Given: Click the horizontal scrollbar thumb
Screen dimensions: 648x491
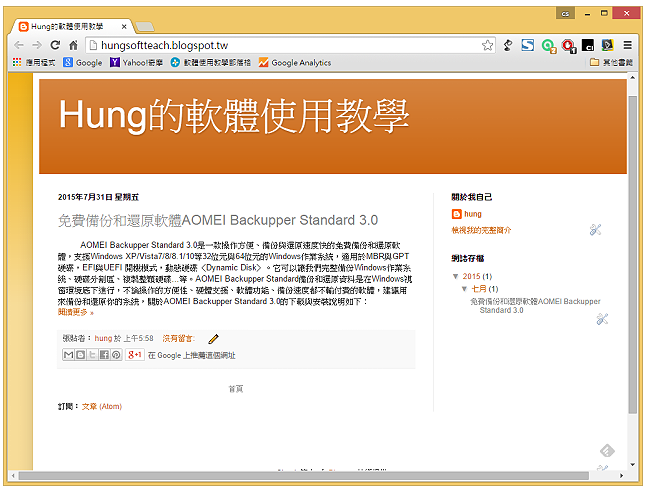Looking at the screenshot, I should (304, 476).
